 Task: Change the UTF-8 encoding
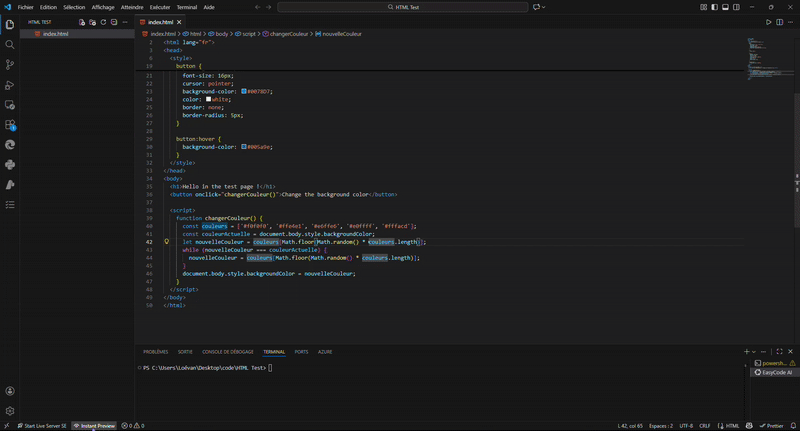coord(686,426)
